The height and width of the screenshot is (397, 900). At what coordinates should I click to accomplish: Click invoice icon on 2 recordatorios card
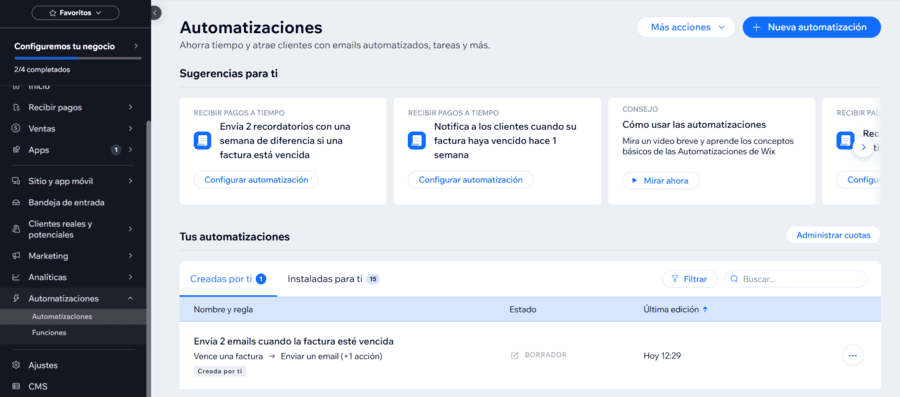pyautogui.click(x=203, y=141)
